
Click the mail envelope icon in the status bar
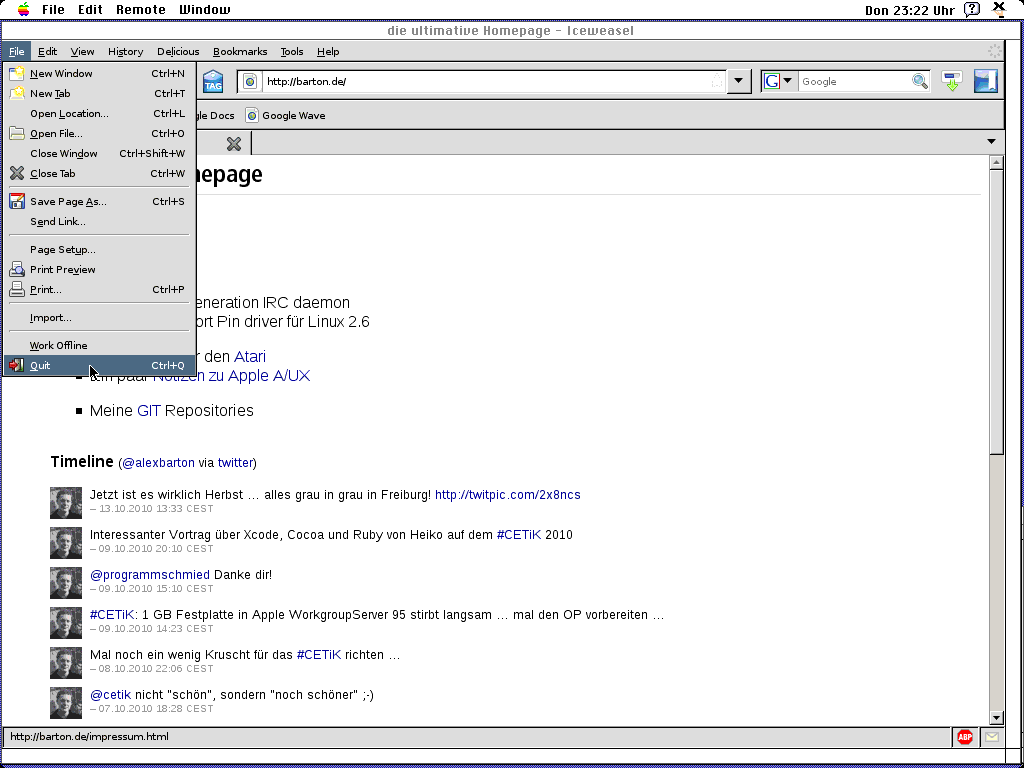(x=991, y=737)
